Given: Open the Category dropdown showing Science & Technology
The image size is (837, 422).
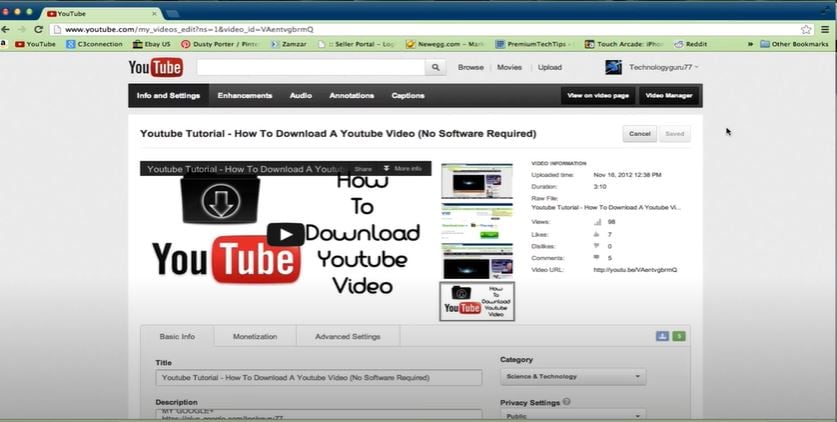Looking at the screenshot, I should (x=573, y=377).
